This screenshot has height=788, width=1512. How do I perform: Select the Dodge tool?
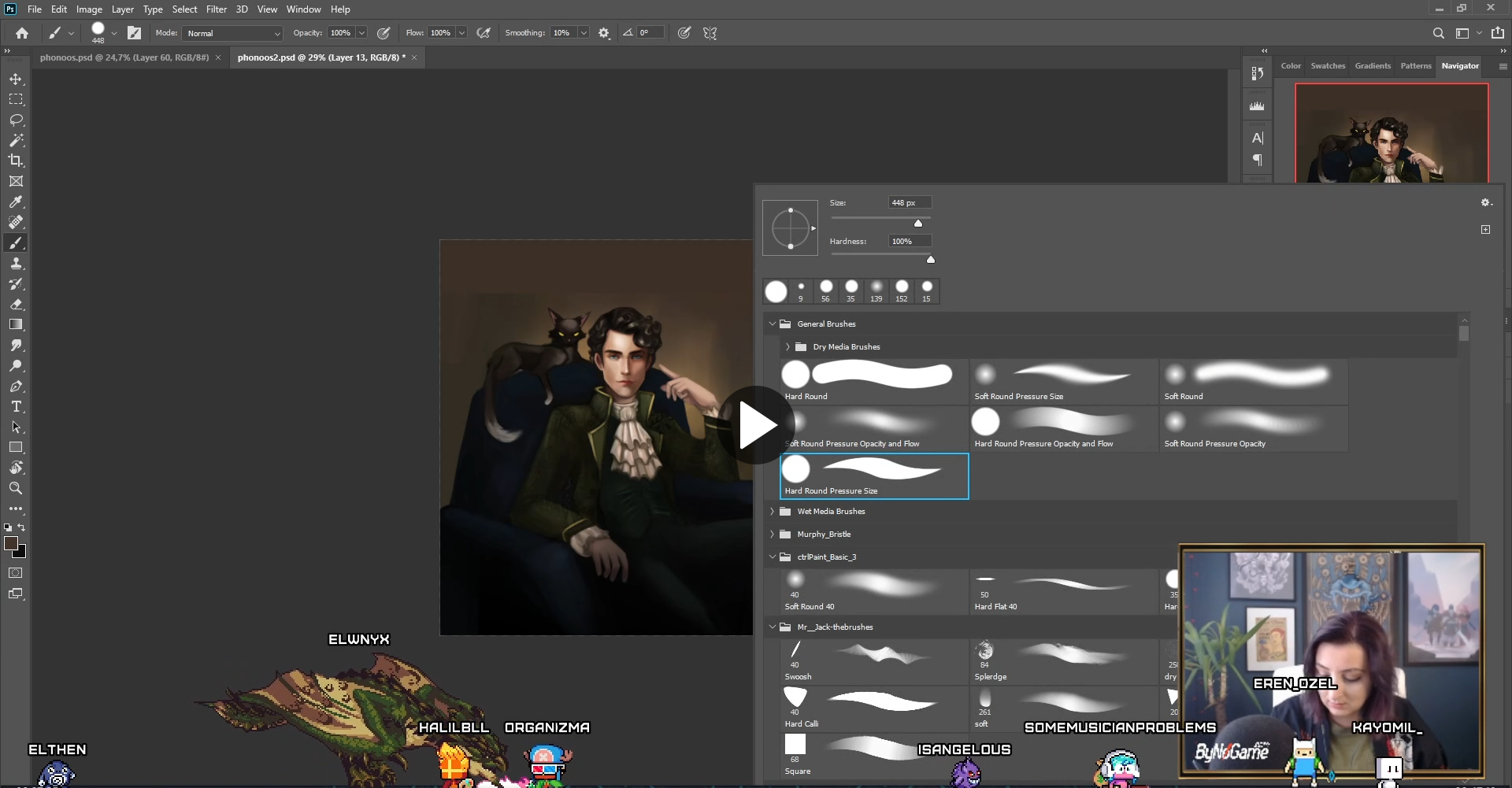16,366
